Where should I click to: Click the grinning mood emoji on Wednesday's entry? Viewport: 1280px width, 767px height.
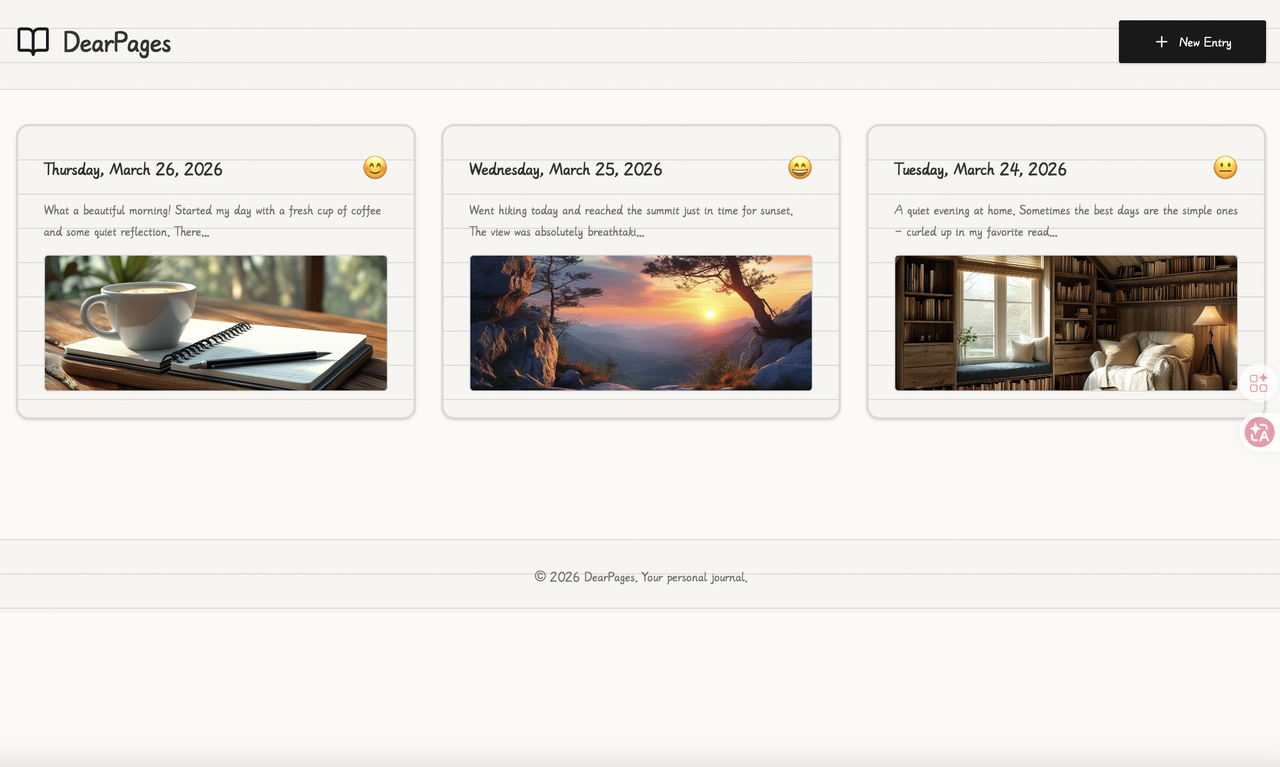tap(800, 168)
